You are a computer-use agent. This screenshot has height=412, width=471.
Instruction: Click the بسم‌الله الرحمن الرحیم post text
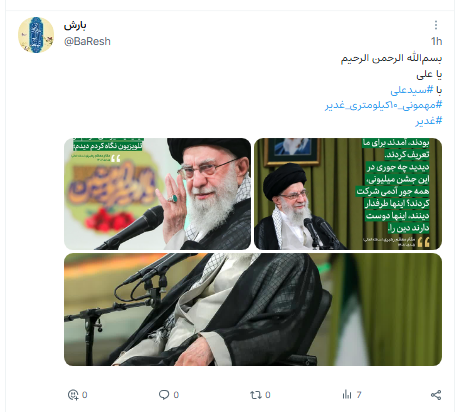(391, 58)
